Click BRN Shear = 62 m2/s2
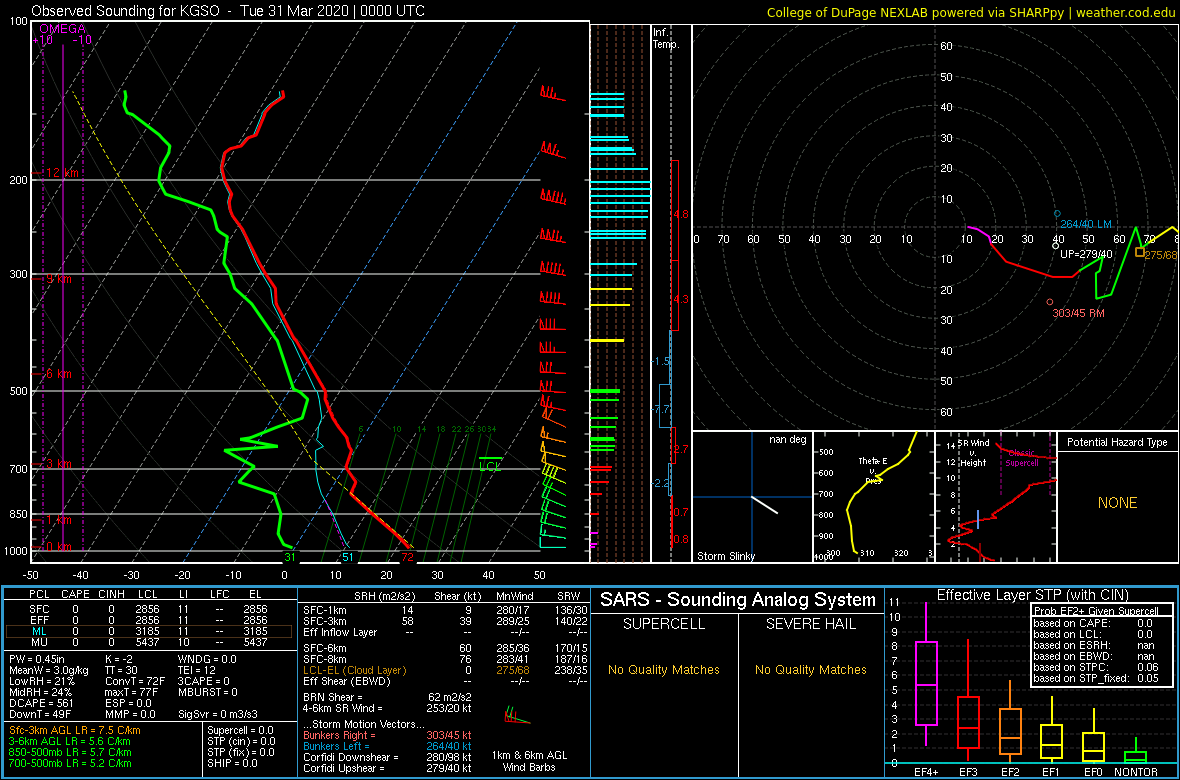The image size is (1180, 780). (x=387, y=696)
